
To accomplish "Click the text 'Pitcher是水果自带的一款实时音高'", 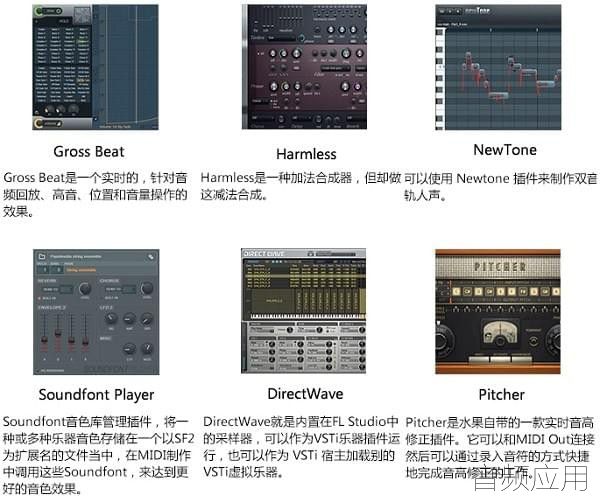I will pos(499,423).
